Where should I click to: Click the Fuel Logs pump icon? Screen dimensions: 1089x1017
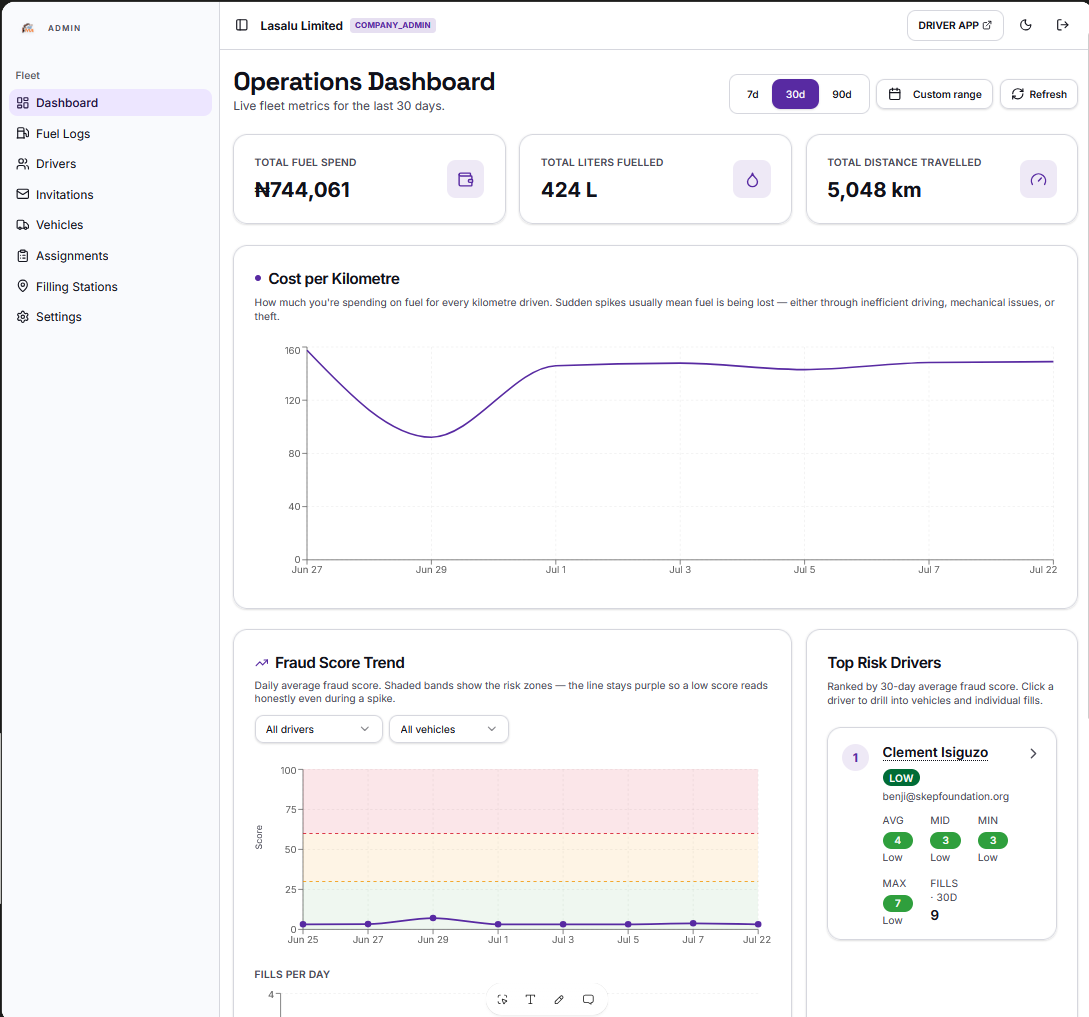(x=23, y=133)
